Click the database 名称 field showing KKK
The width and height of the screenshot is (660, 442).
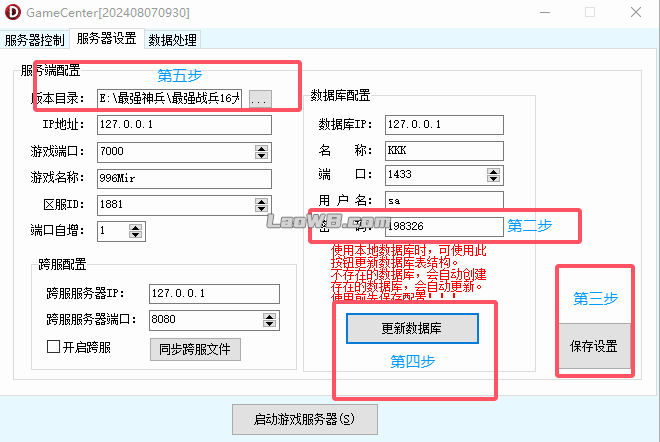point(444,151)
